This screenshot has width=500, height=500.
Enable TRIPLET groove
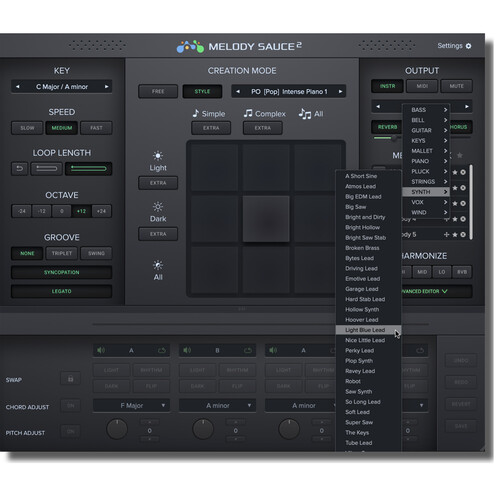[62, 253]
